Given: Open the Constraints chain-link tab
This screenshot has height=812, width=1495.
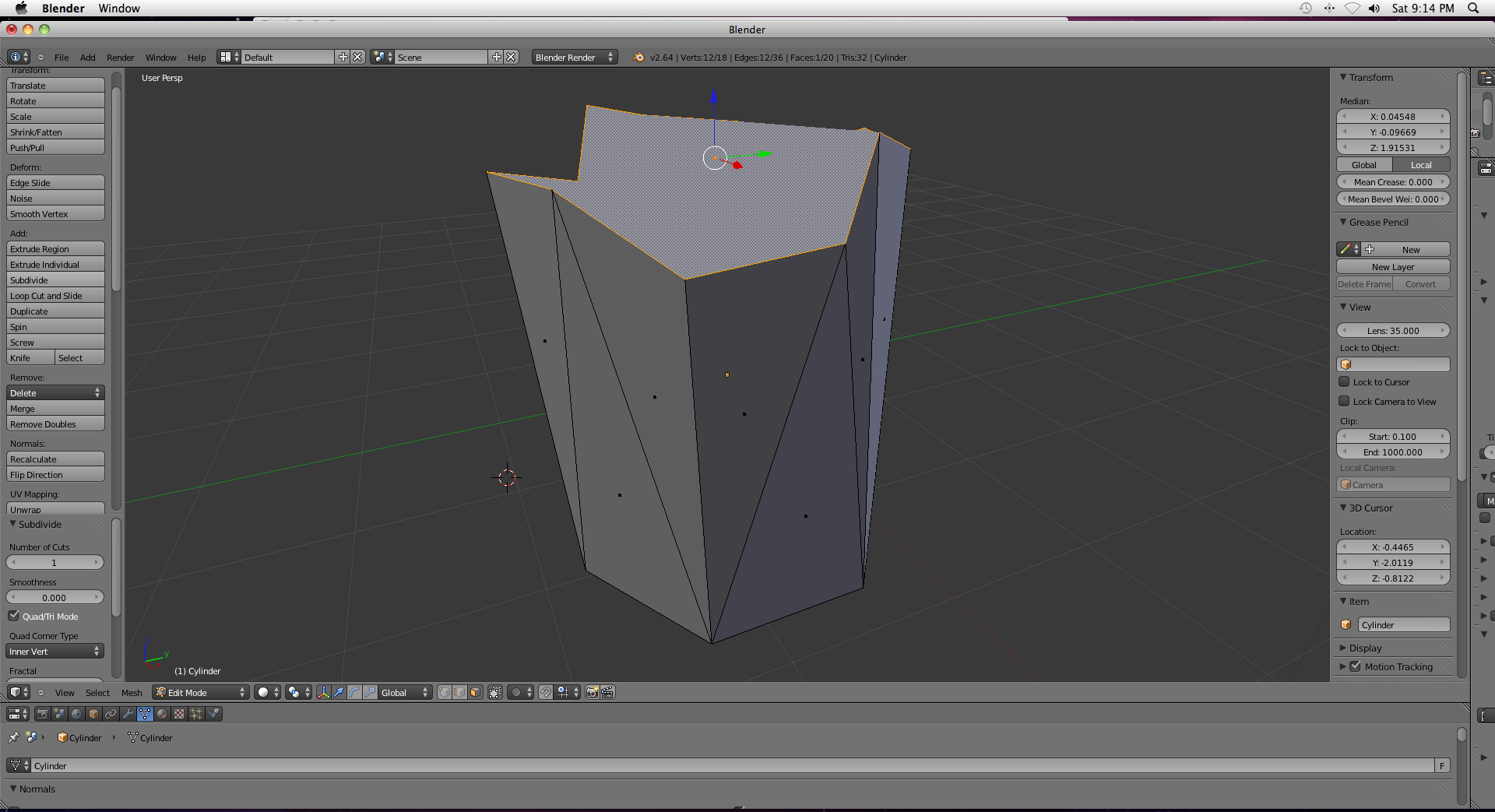Looking at the screenshot, I should pyautogui.click(x=111, y=714).
